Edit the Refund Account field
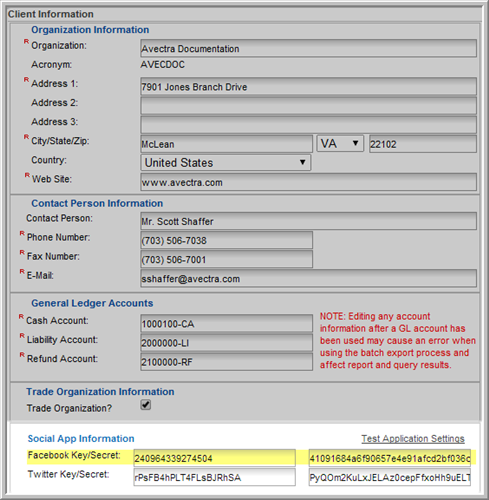The height and width of the screenshot is (500, 489). (x=226, y=362)
